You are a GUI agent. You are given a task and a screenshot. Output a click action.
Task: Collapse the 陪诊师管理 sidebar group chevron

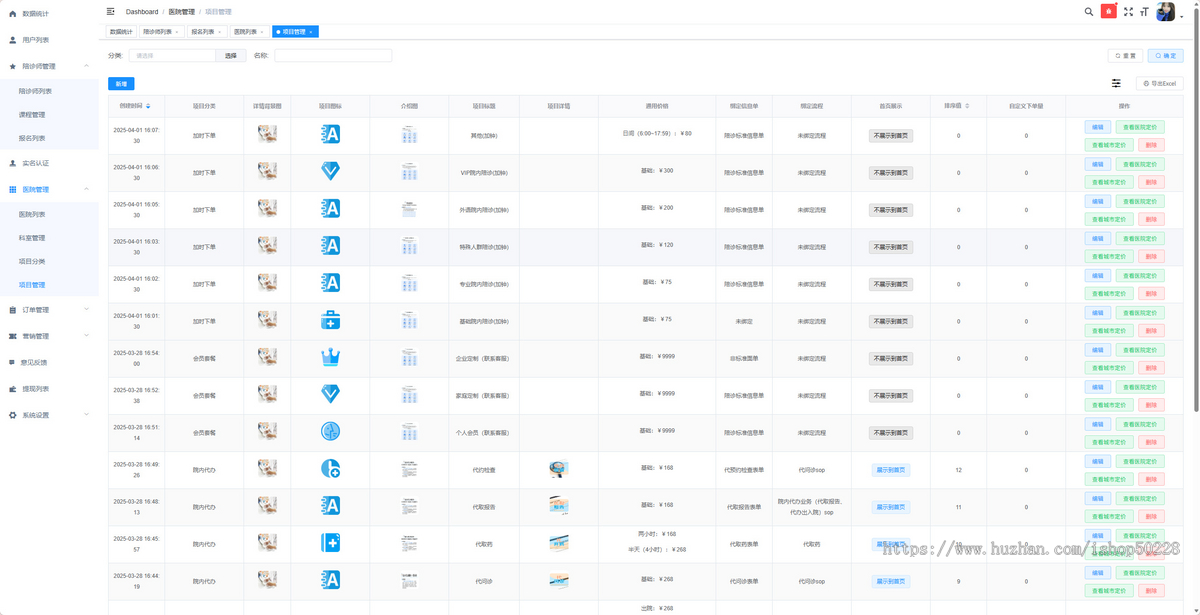(87, 66)
